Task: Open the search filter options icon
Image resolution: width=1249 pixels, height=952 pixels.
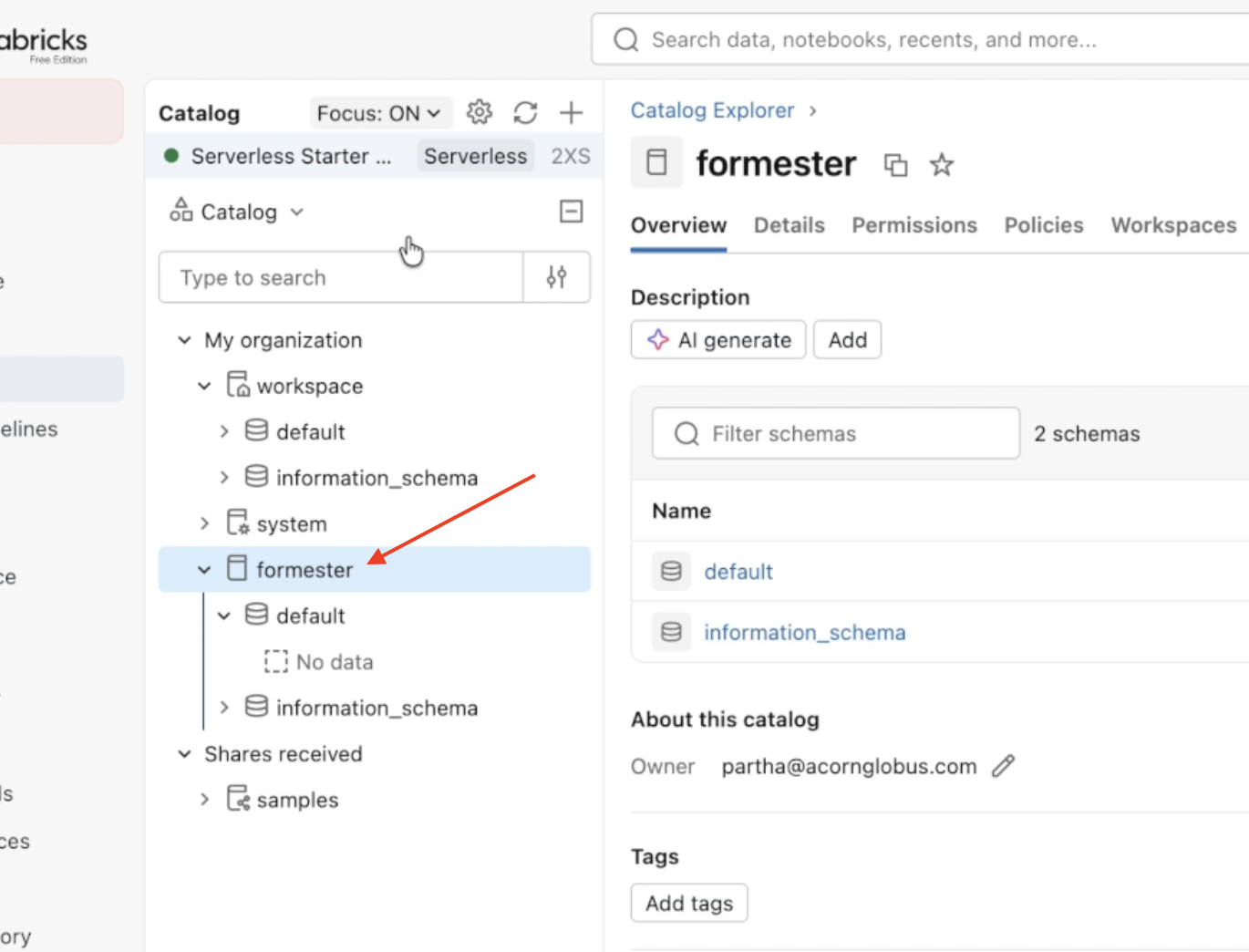Action: pyautogui.click(x=557, y=277)
